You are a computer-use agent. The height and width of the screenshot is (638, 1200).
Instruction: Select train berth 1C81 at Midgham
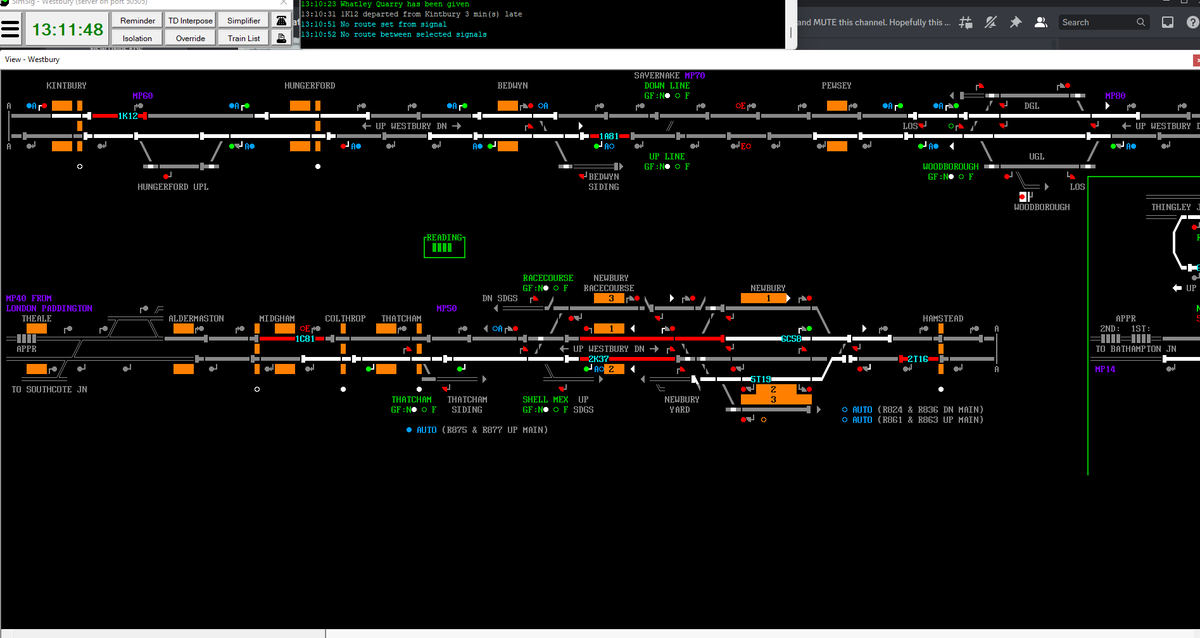point(306,339)
